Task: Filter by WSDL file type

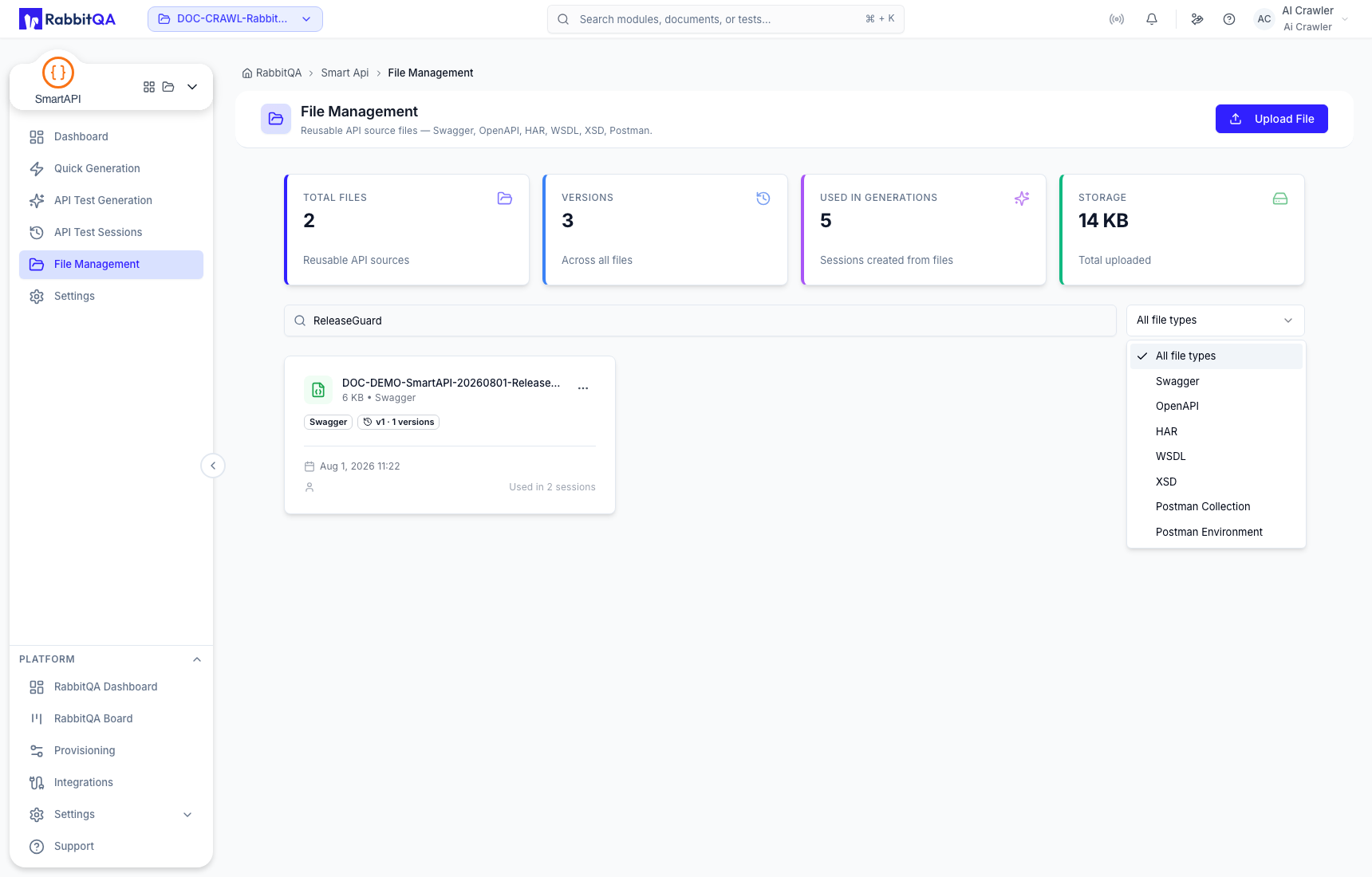Action: [1216, 457]
